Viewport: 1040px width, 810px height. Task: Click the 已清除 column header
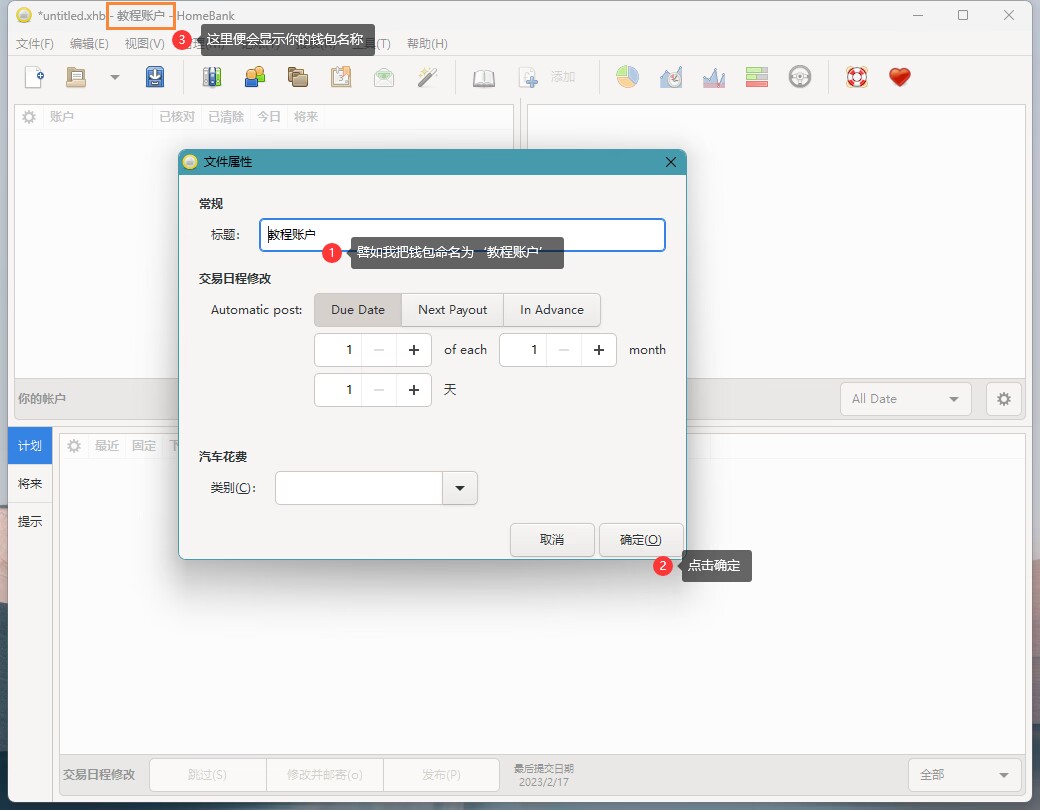[226, 117]
